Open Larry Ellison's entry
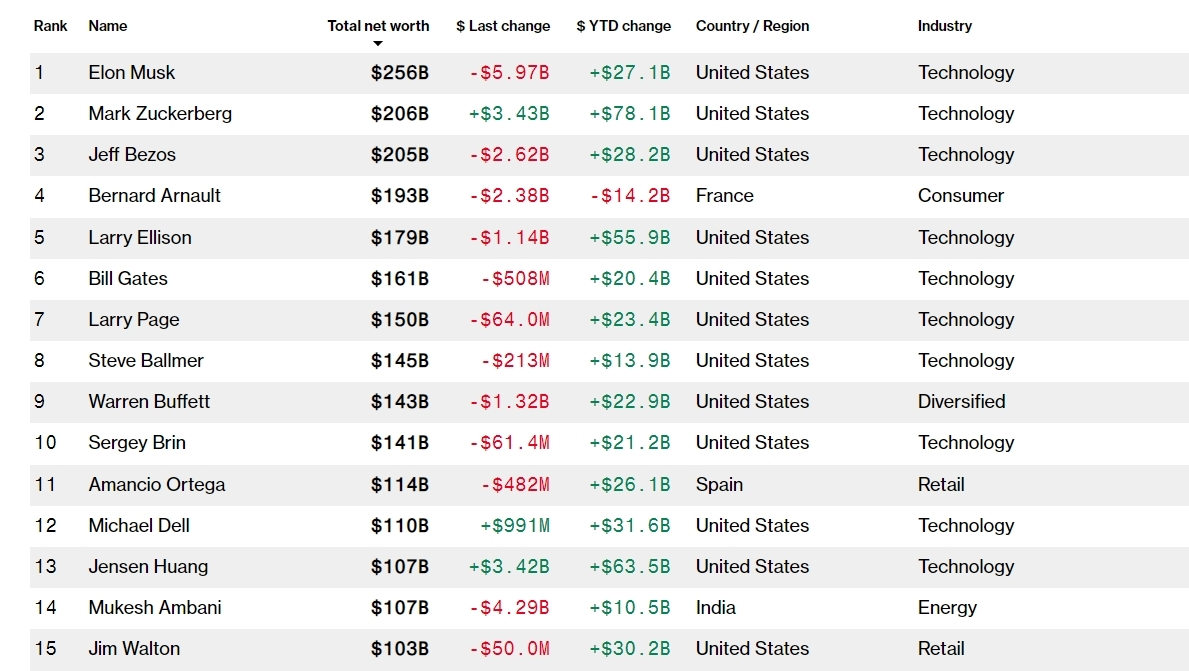 click(140, 238)
